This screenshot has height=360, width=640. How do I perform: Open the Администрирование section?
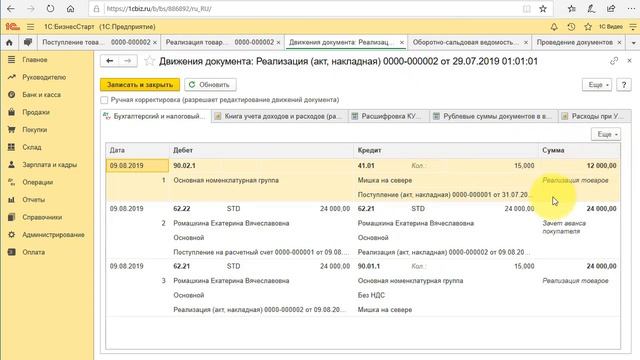[53, 235]
